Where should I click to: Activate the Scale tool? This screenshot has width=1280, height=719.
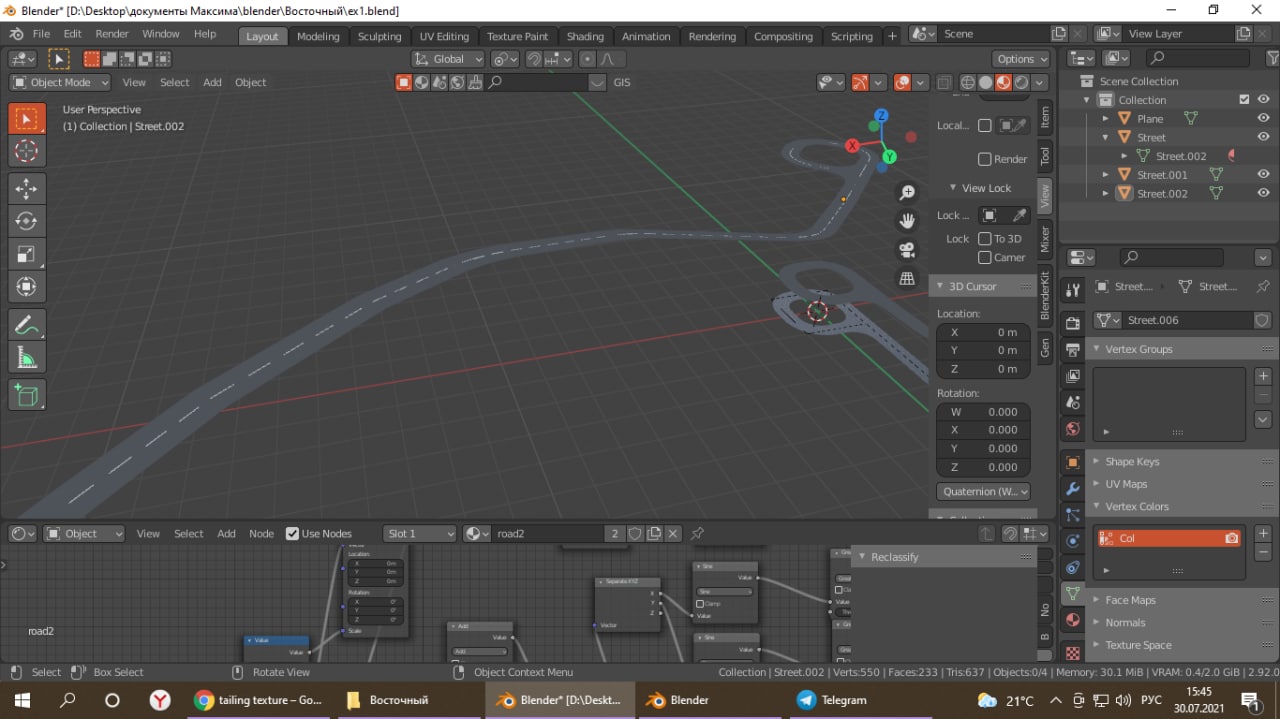[x=27, y=254]
